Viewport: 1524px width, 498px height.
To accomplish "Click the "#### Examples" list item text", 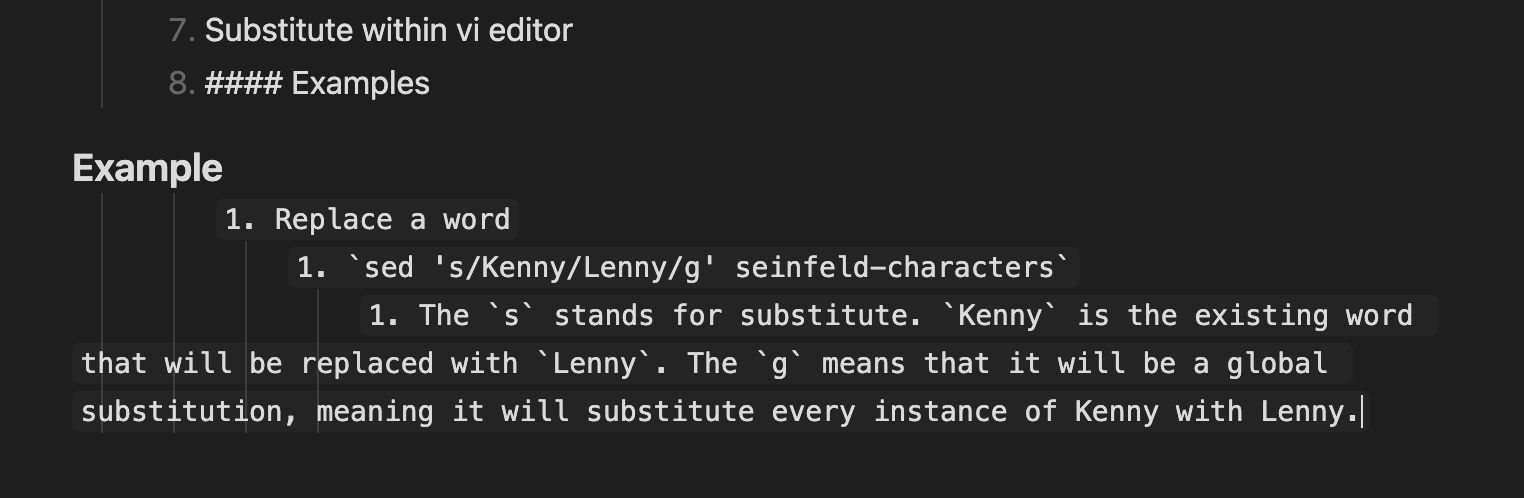I will [317, 83].
